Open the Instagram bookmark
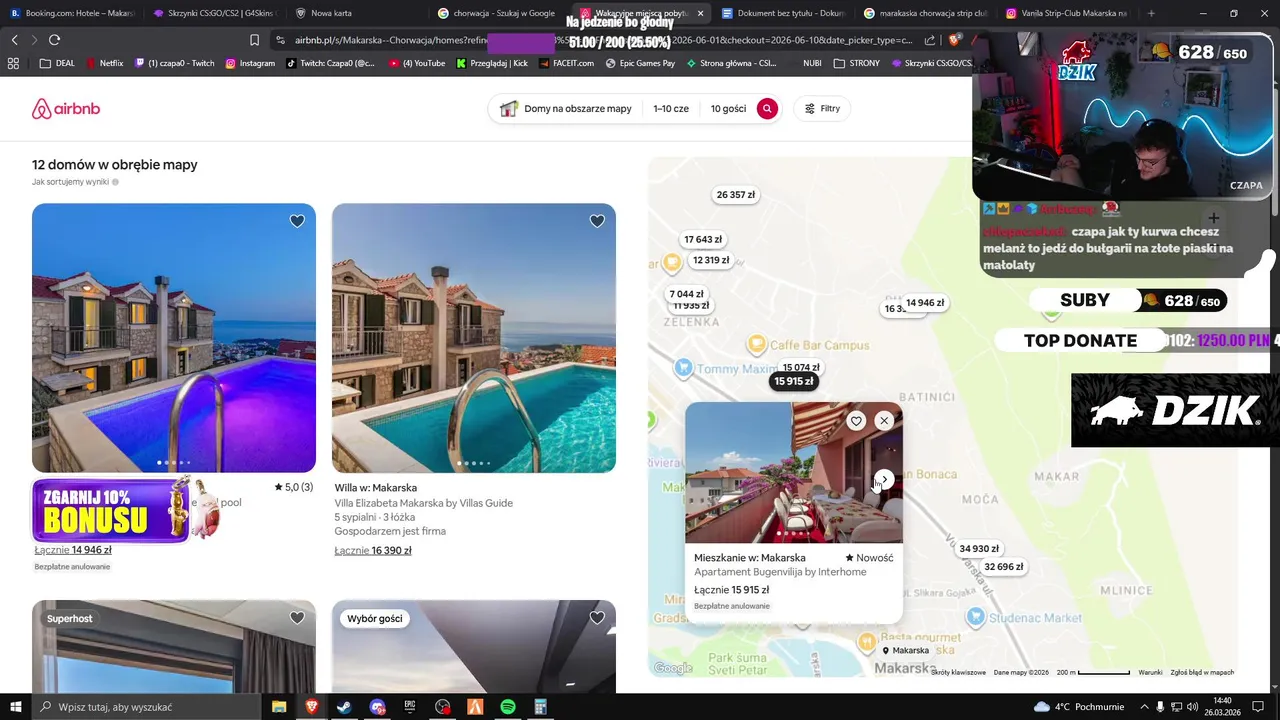This screenshot has width=1280, height=720. tap(250, 63)
